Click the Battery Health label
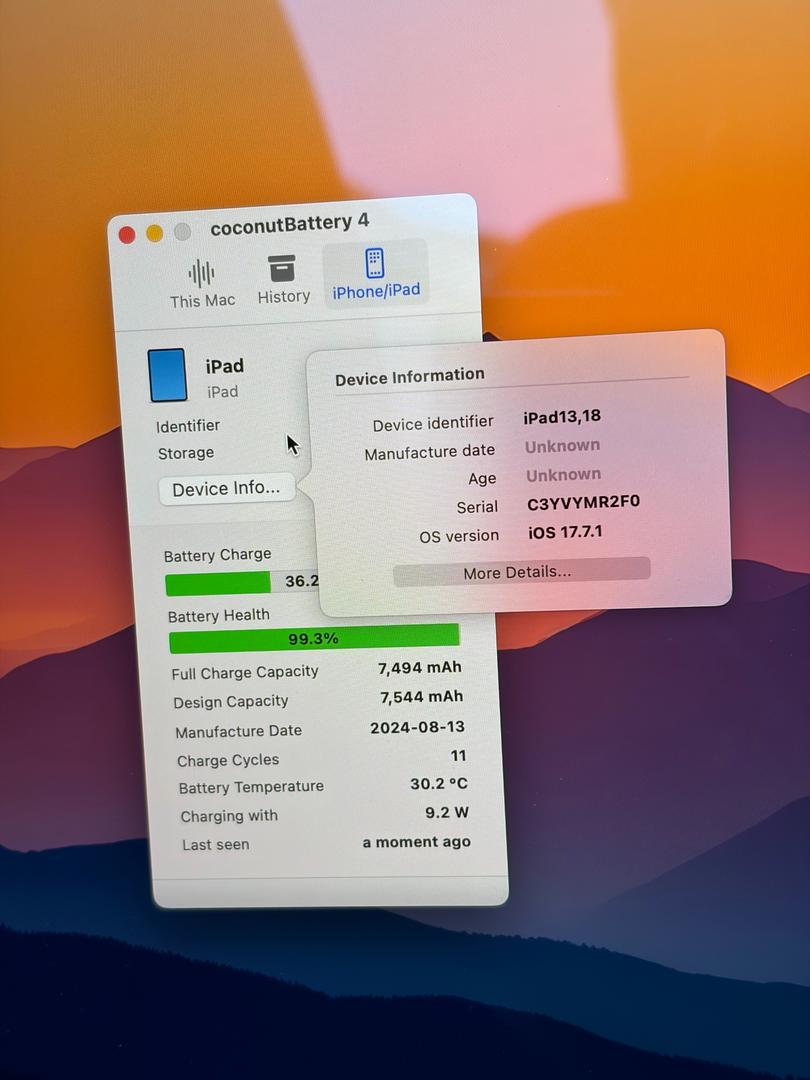This screenshot has width=810, height=1080. [219, 616]
